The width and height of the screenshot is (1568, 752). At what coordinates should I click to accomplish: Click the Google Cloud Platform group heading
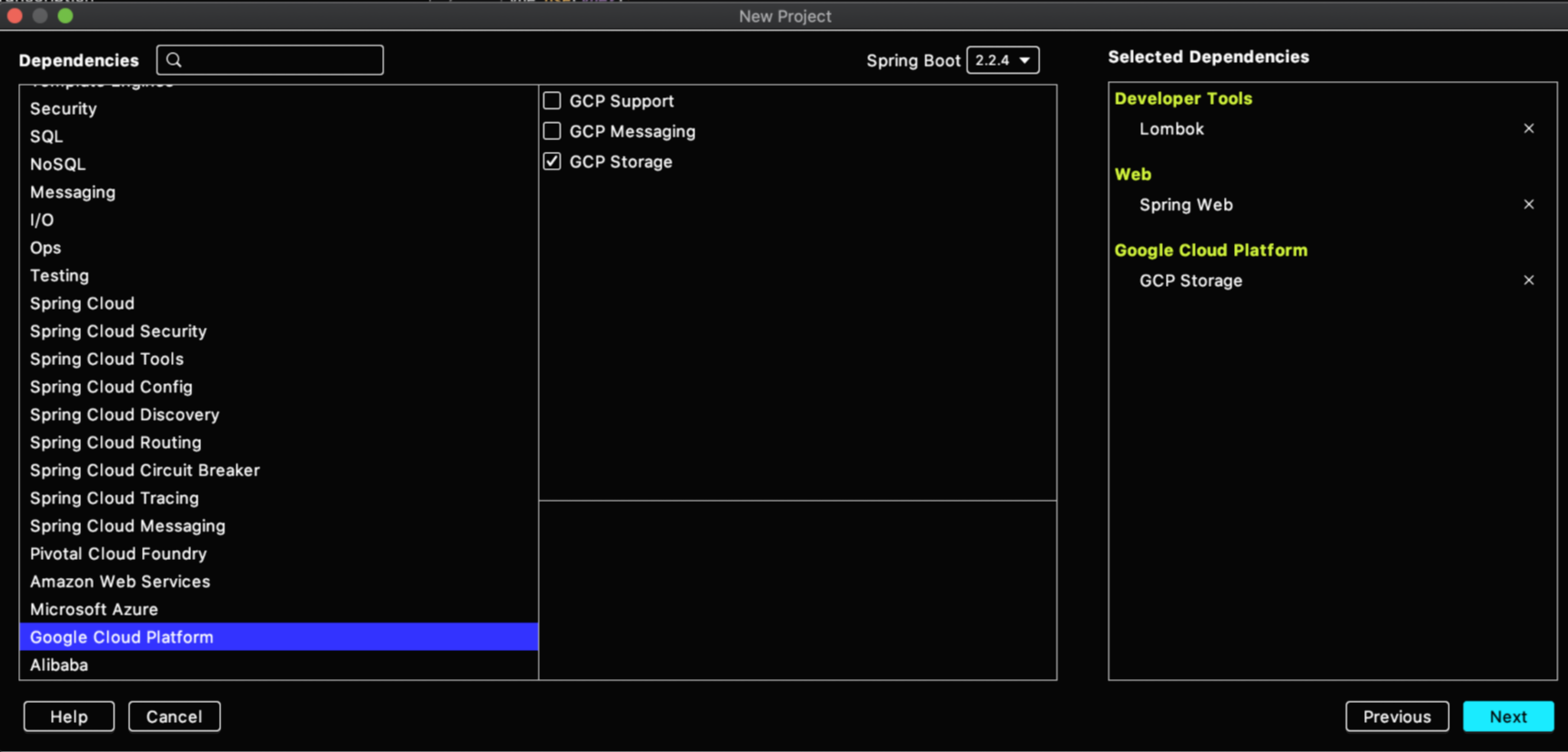(1210, 250)
